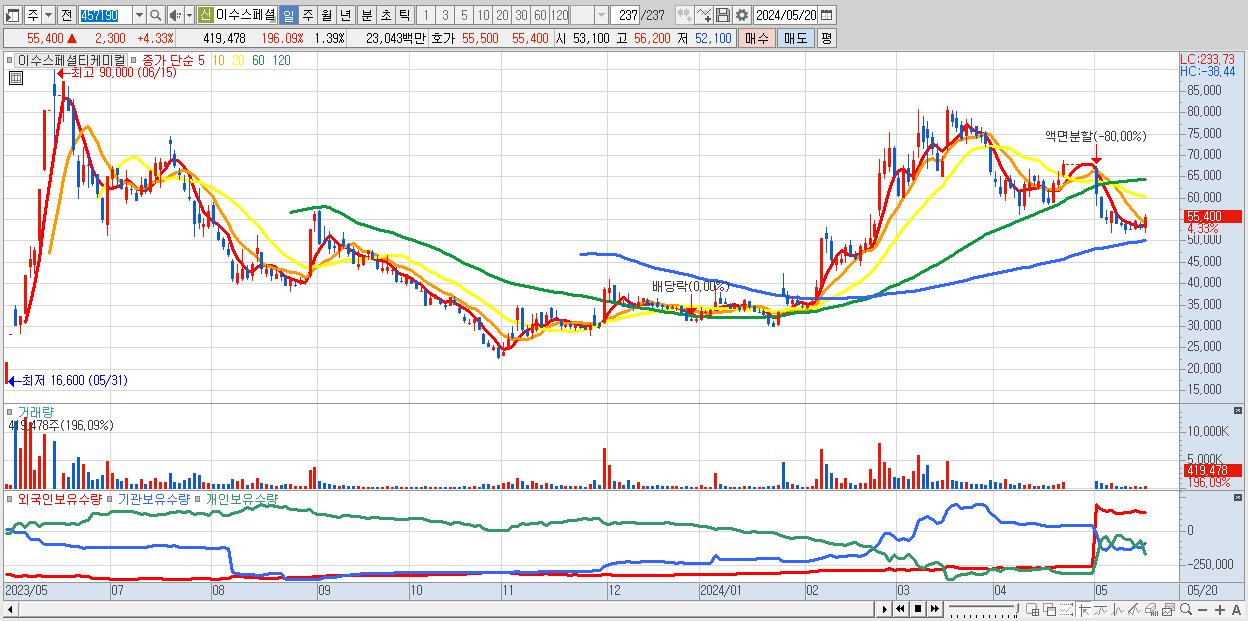Click the speaker sound icon in toolbar
The width and height of the screenshot is (1248, 621).
(175, 16)
